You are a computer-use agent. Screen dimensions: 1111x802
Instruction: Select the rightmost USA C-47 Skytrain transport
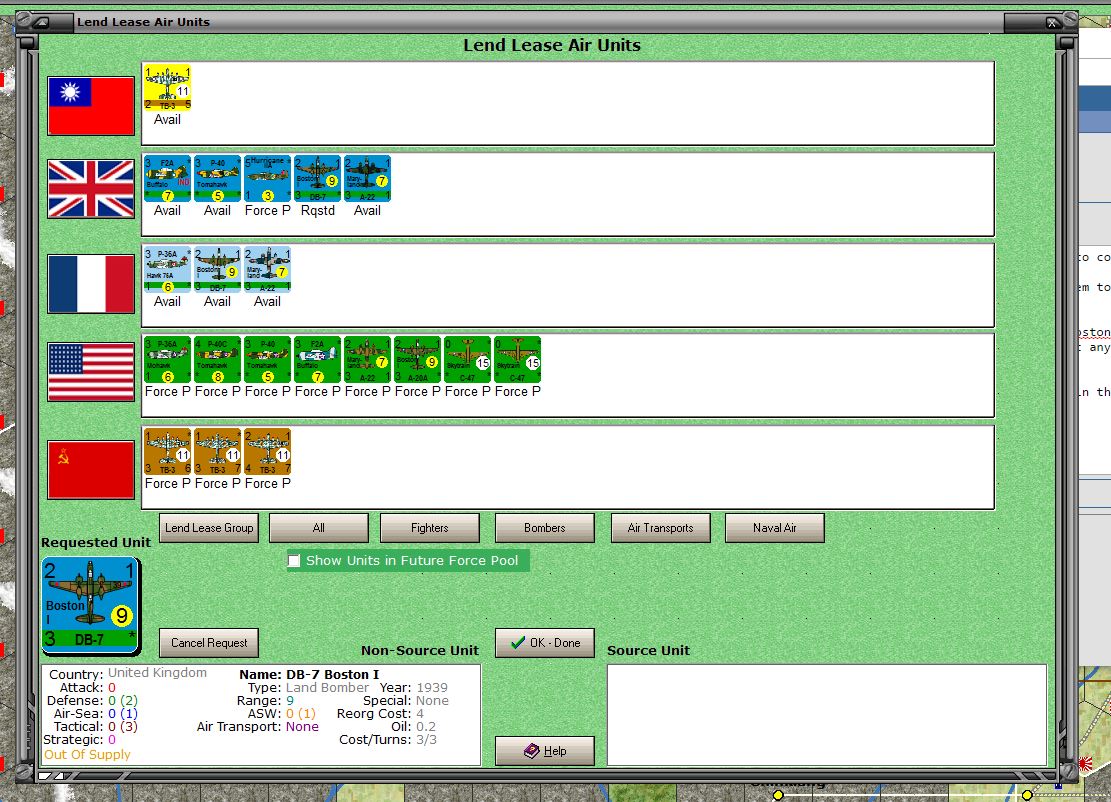[x=517, y=360]
